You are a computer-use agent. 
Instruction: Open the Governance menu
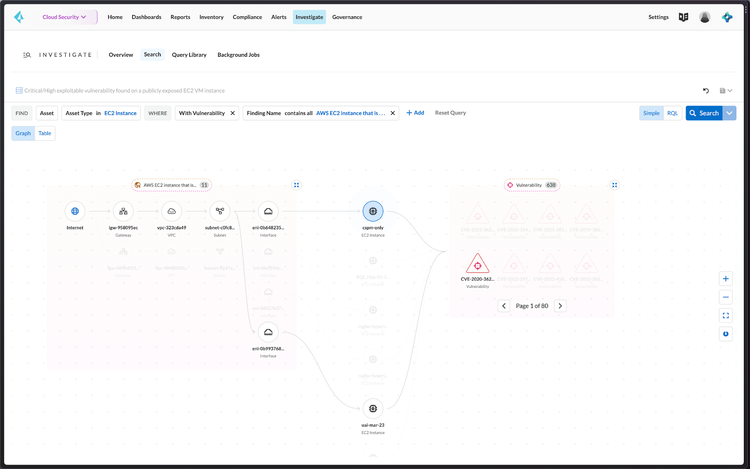click(347, 17)
